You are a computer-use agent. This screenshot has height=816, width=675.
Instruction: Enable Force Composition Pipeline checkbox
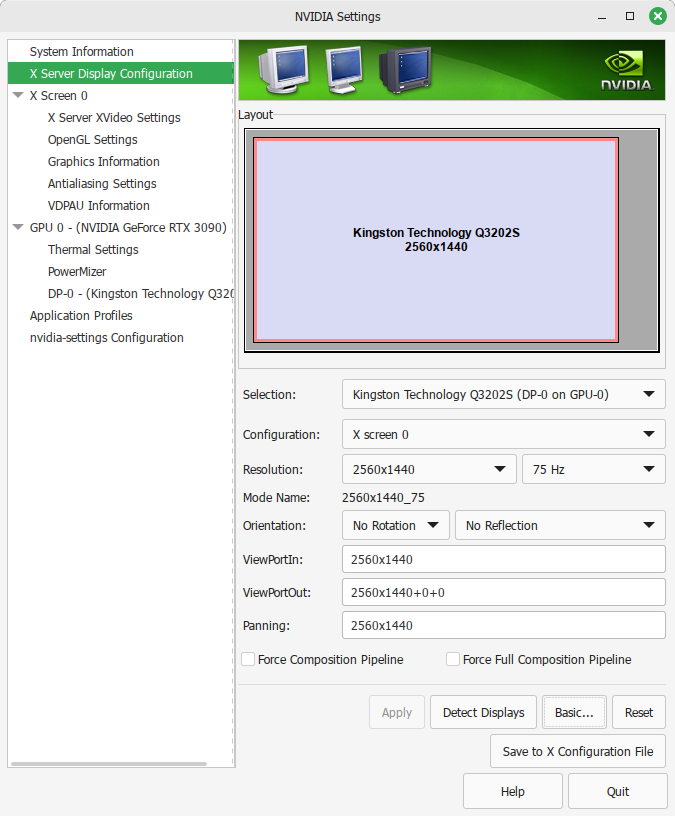(x=248, y=659)
